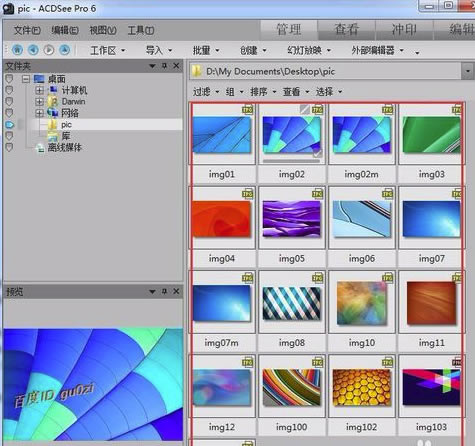Toggle the Easy-Select marker beside 计算机
This screenshot has width=475, height=446.
coord(9,90)
